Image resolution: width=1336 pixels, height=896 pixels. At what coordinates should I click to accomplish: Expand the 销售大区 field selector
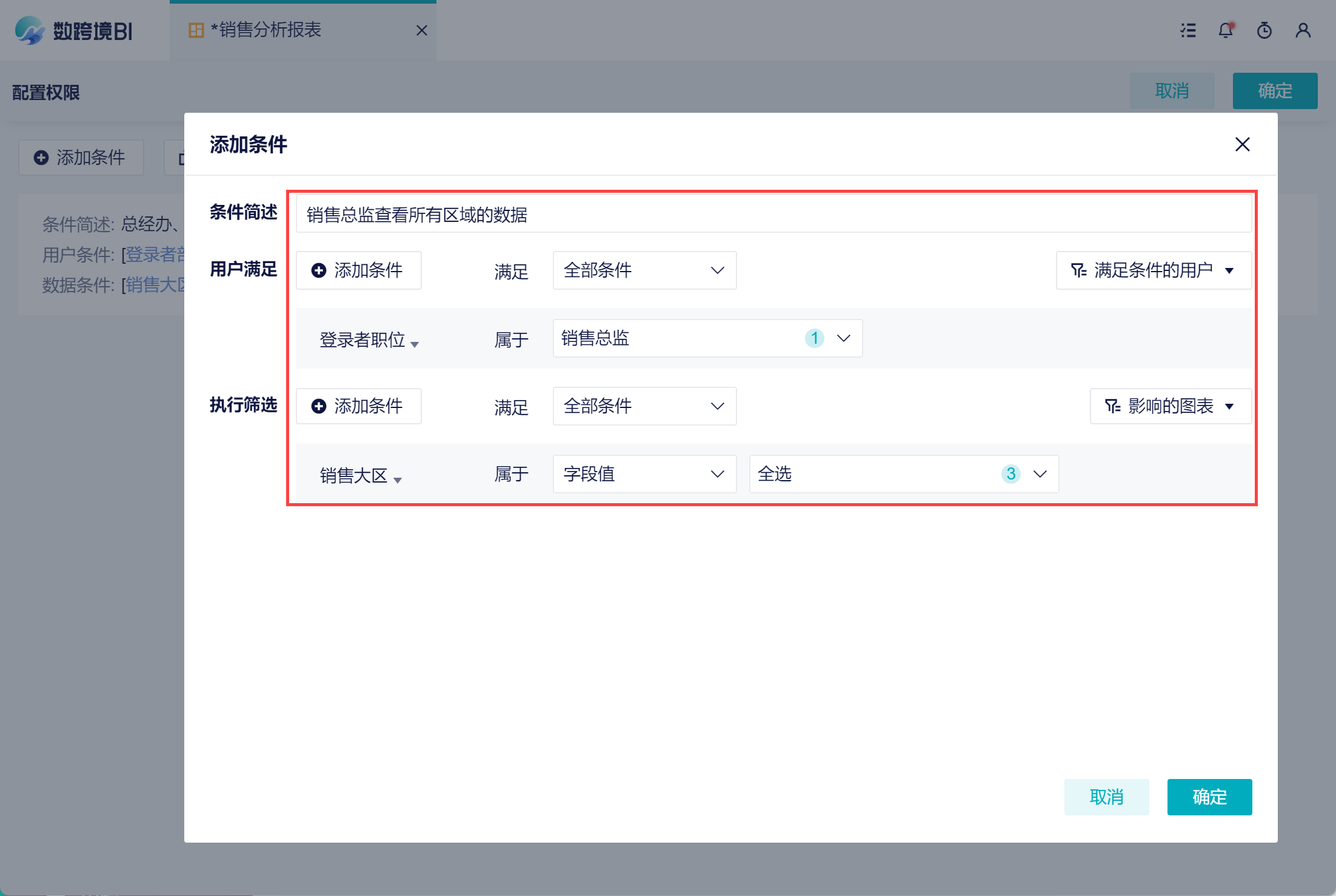360,476
